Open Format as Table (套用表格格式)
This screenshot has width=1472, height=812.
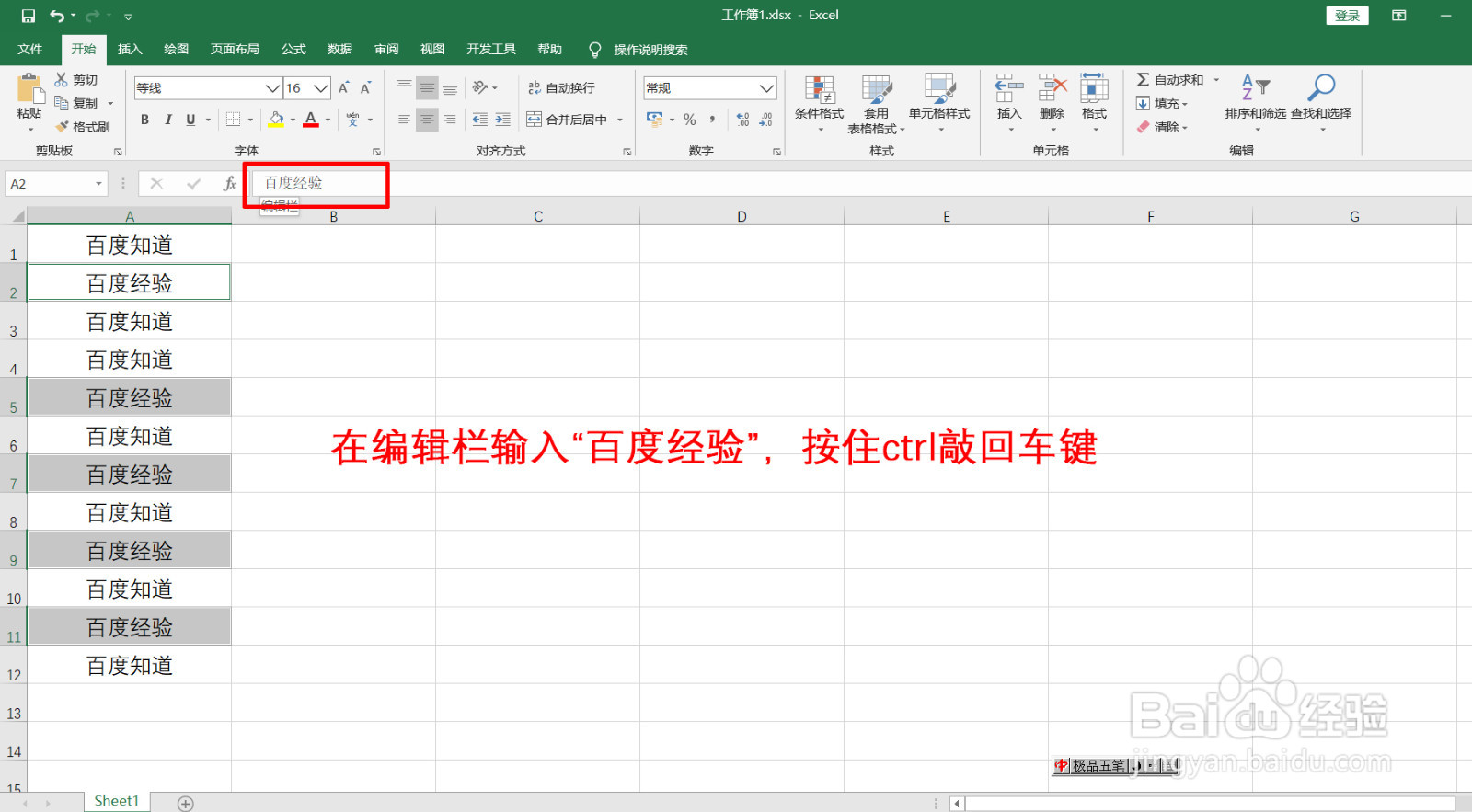point(876,103)
